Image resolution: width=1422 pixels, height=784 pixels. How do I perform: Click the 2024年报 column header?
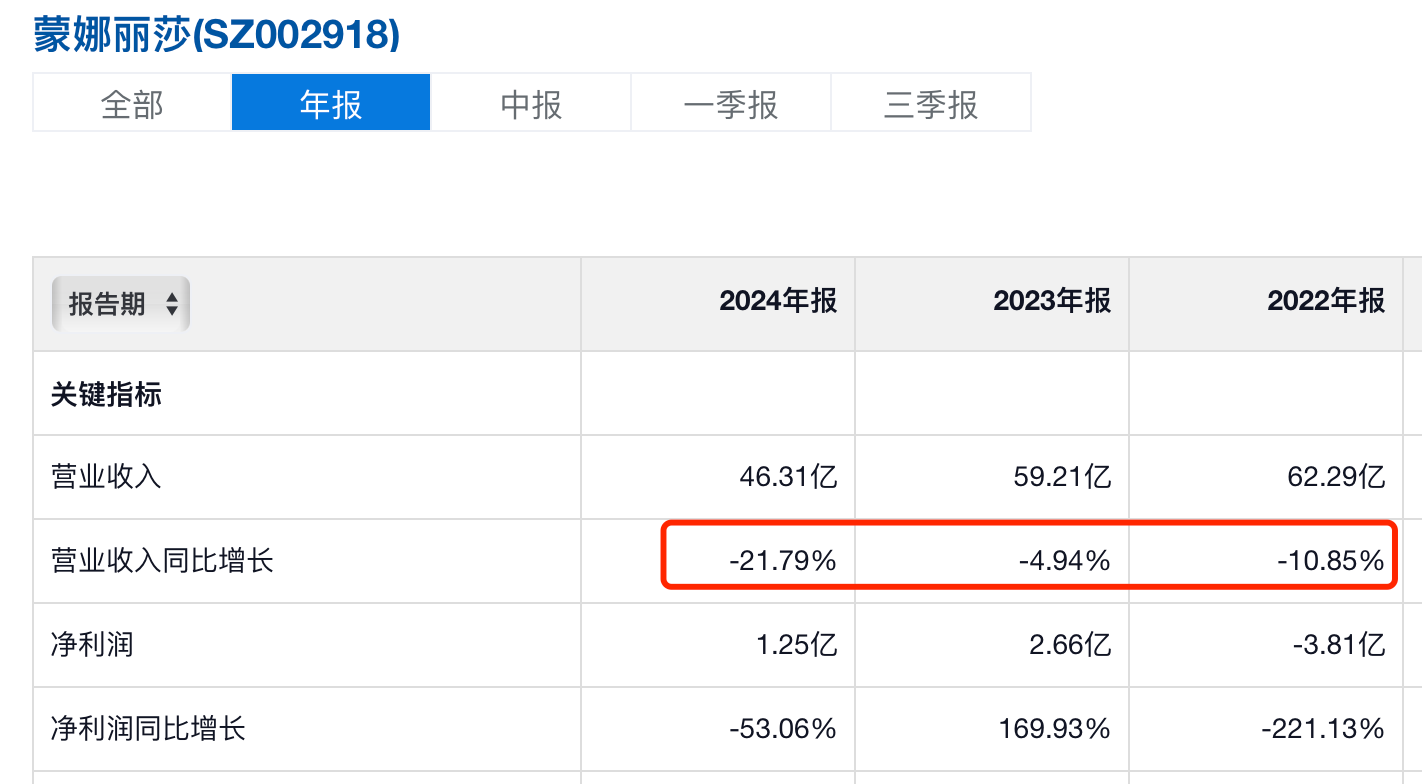778,302
